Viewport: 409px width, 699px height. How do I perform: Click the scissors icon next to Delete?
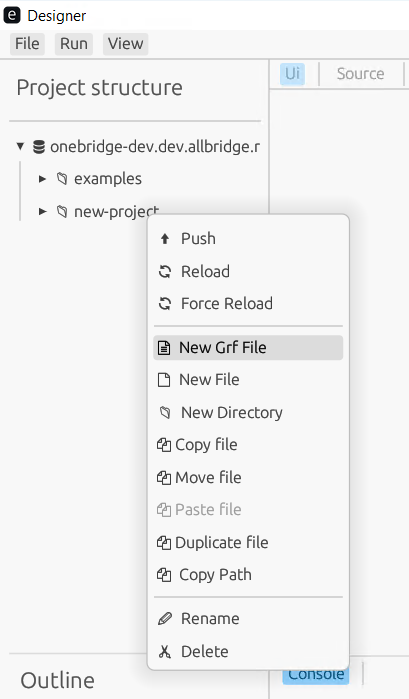165,652
